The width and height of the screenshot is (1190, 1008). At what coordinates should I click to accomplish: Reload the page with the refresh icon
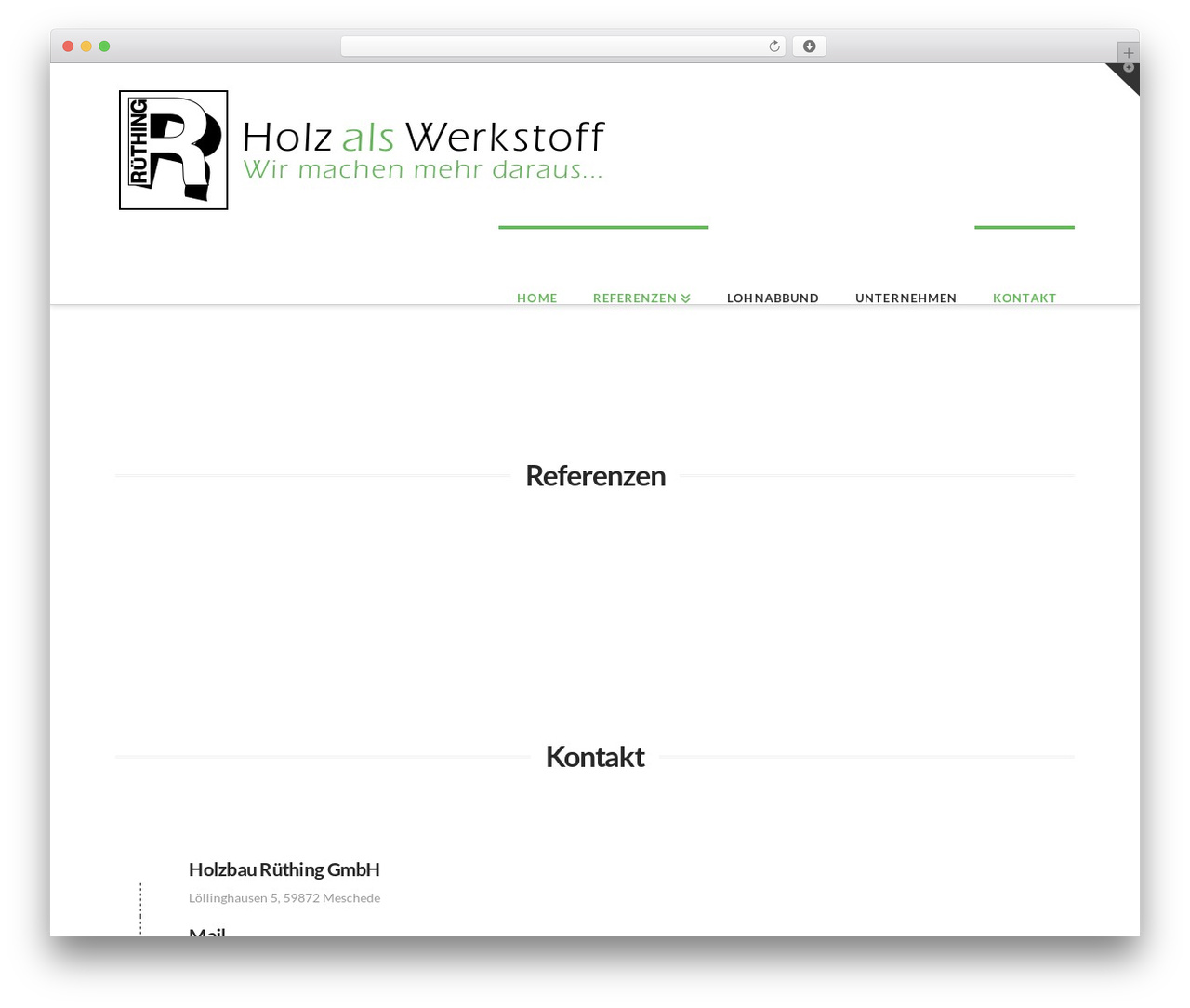[774, 46]
